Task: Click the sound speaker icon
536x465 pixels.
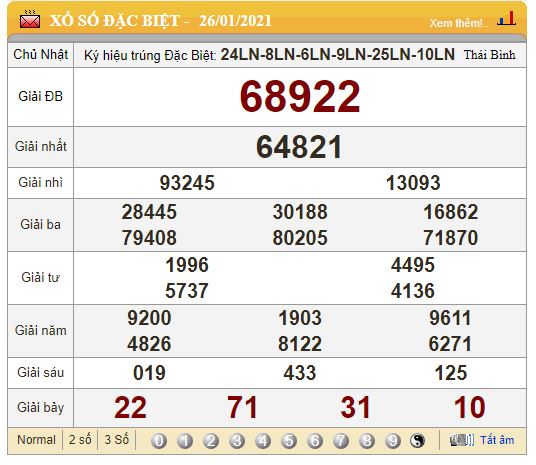Action: click(x=462, y=440)
